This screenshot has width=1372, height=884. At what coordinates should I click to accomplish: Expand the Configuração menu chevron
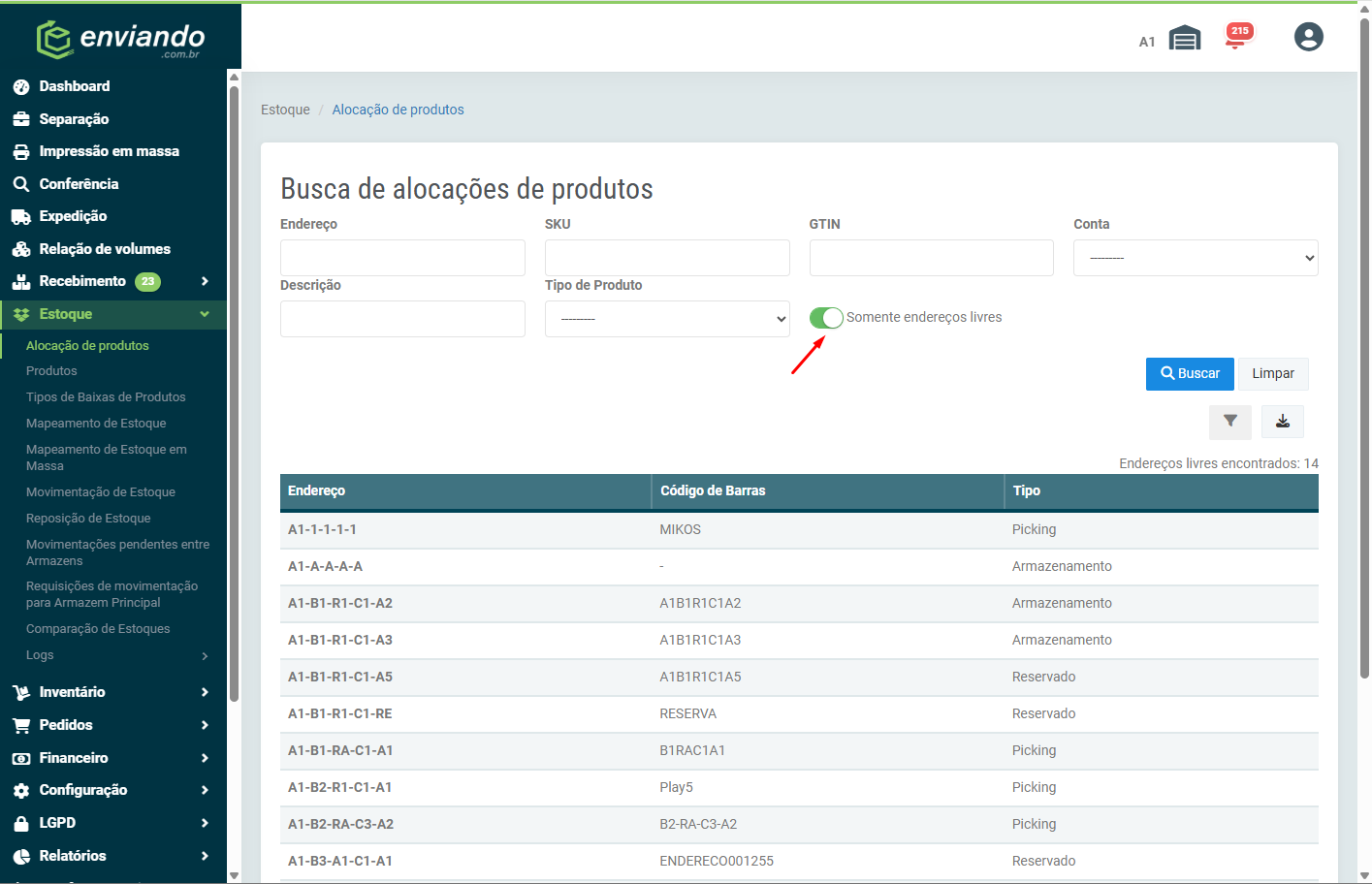(205, 790)
